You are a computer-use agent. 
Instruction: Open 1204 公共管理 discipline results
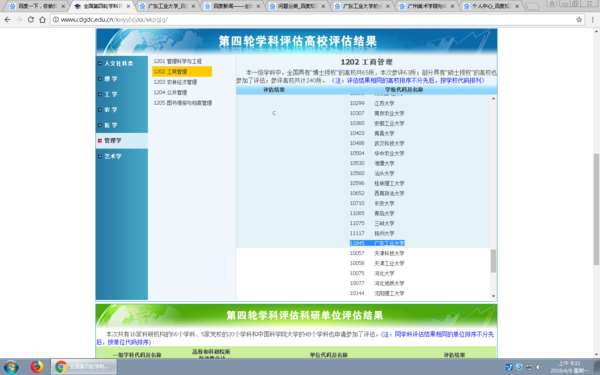pos(170,92)
